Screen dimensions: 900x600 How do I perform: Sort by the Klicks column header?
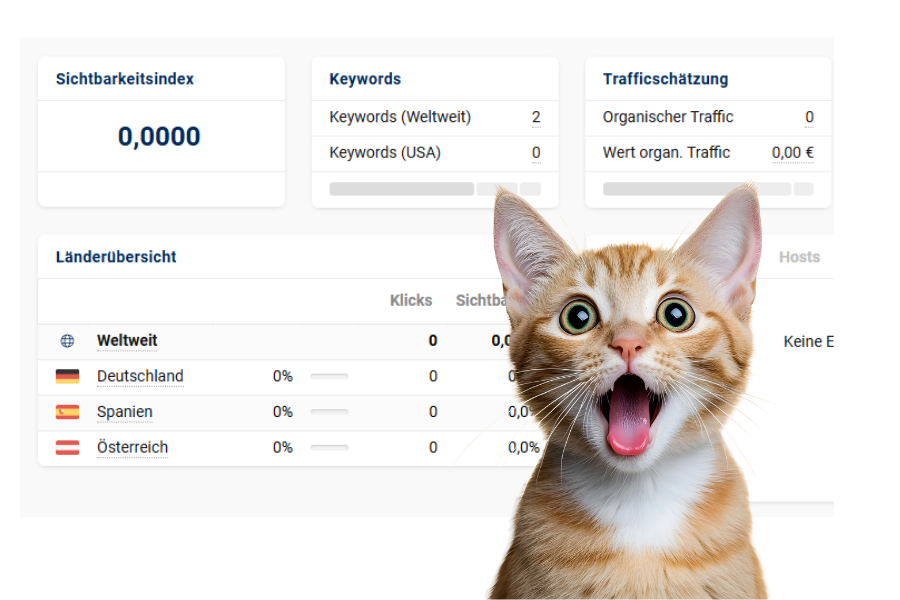coord(411,300)
